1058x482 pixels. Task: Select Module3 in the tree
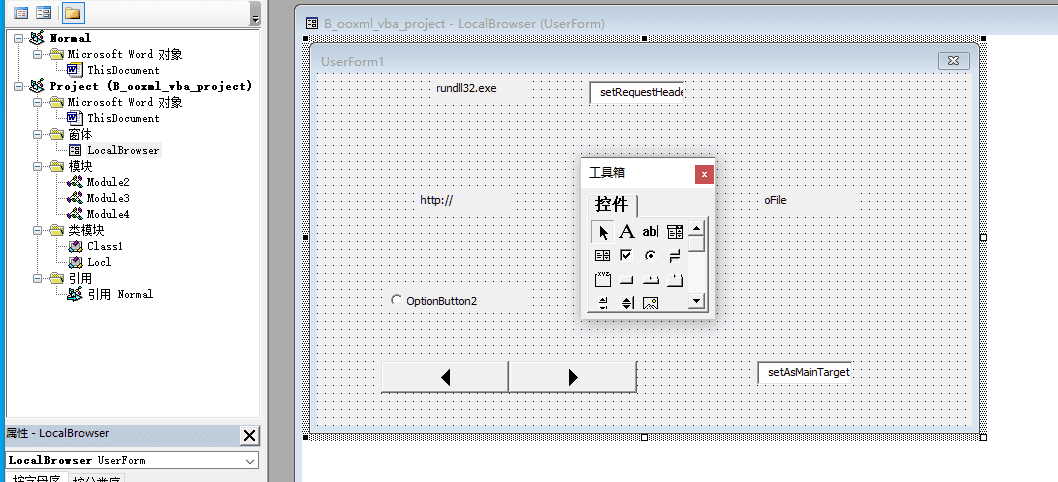pos(108,198)
